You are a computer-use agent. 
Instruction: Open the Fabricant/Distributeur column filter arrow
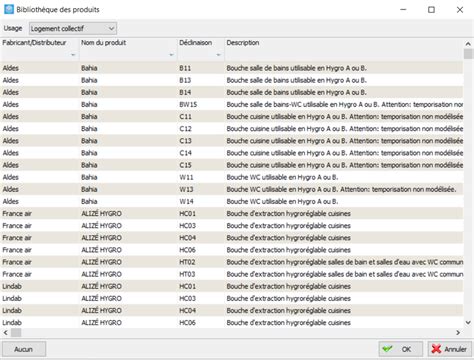(73, 55)
